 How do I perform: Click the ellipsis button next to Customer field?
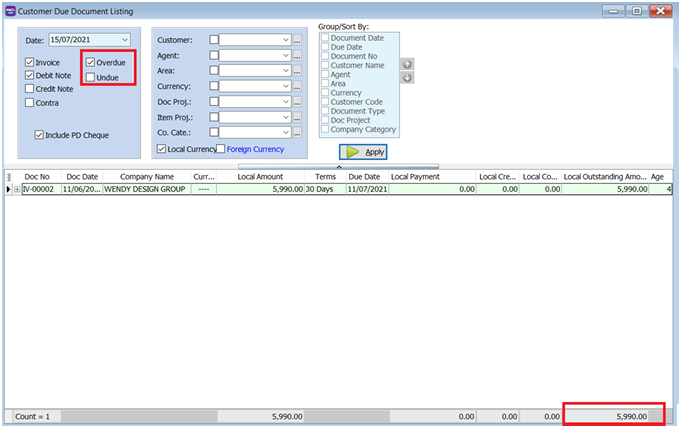coord(297,40)
